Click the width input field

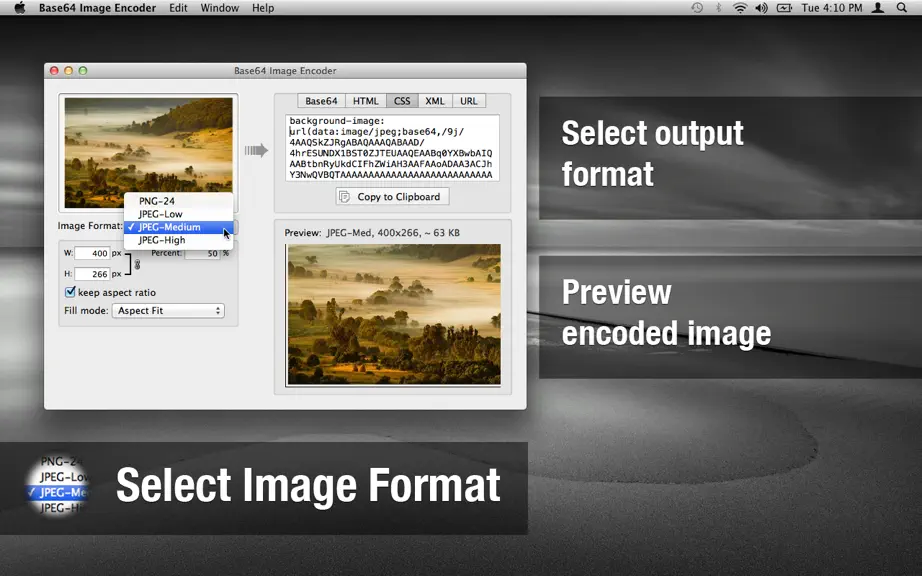(92, 253)
